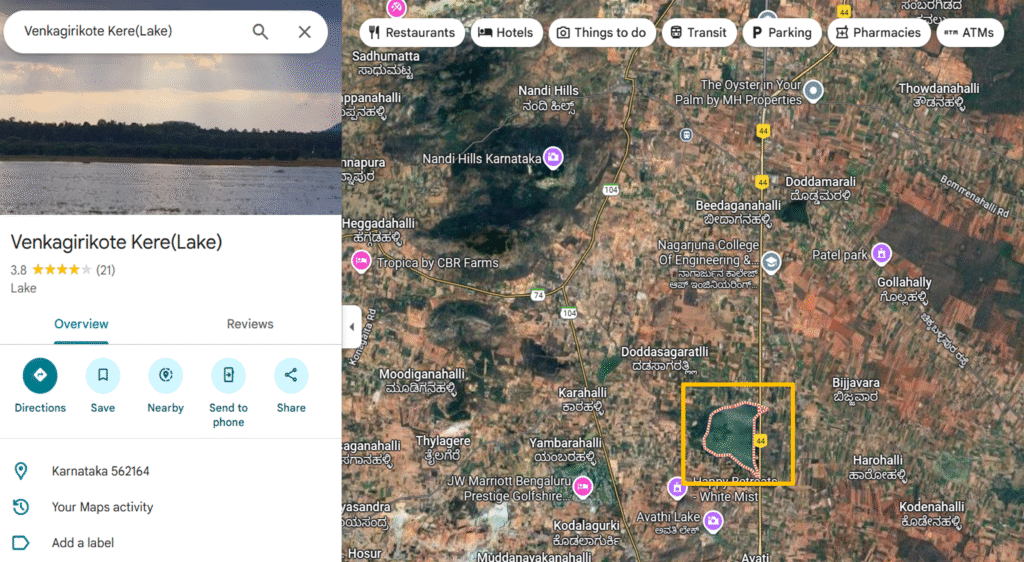Click Send to phone icon
The height and width of the screenshot is (562, 1024).
coord(228,376)
